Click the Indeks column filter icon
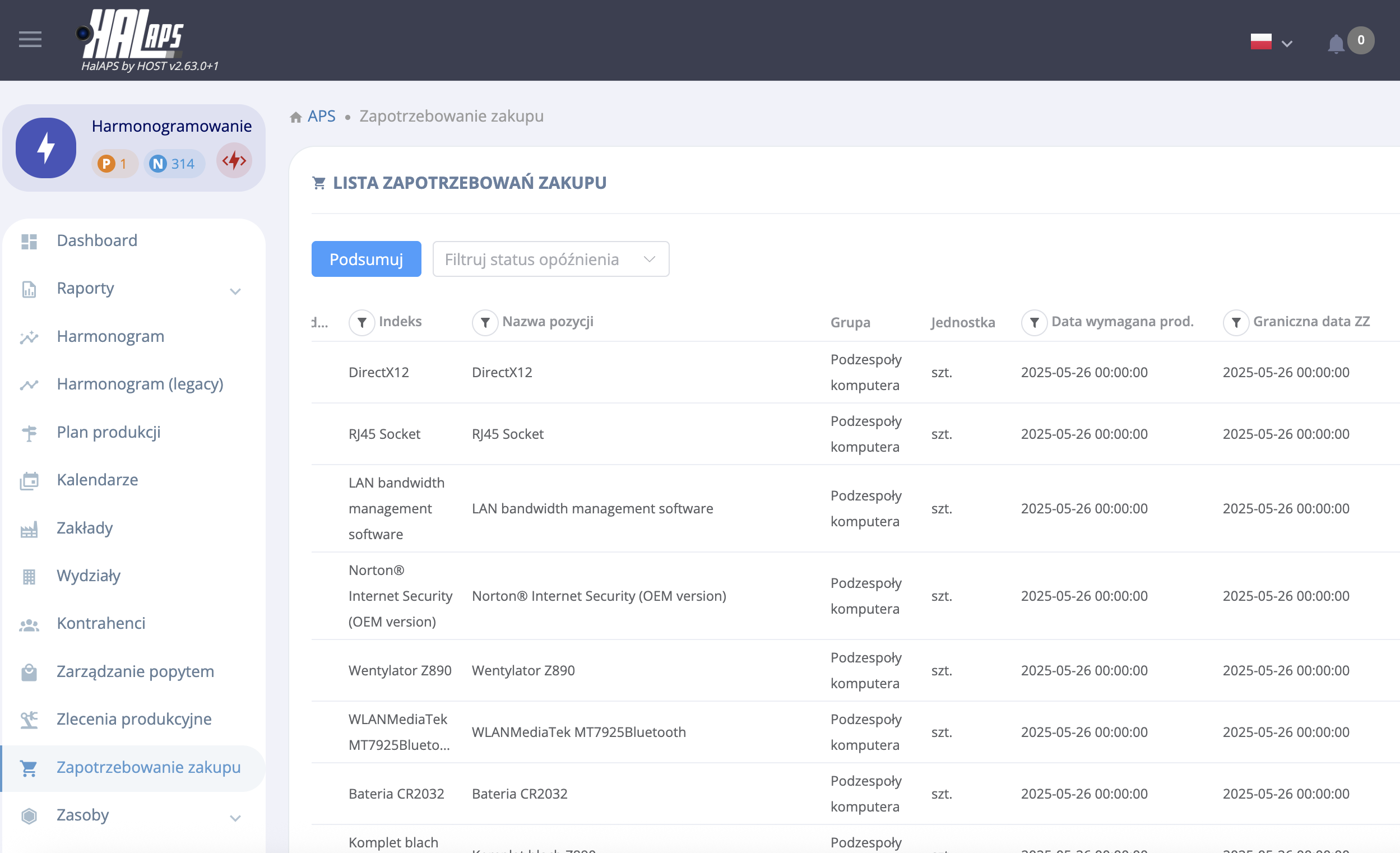The image size is (1400, 853). click(x=361, y=322)
